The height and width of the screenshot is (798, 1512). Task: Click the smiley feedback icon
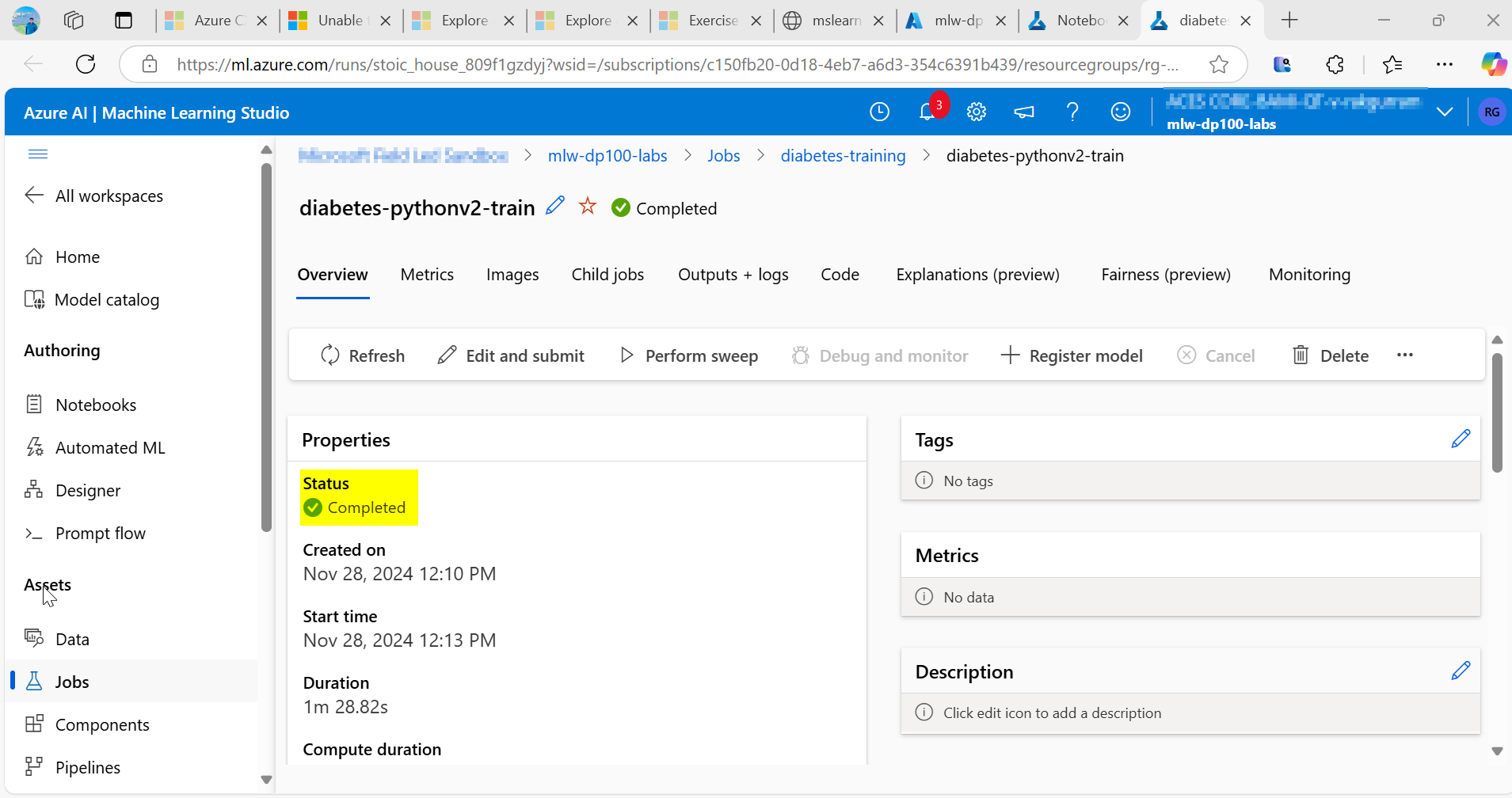[x=1121, y=112]
